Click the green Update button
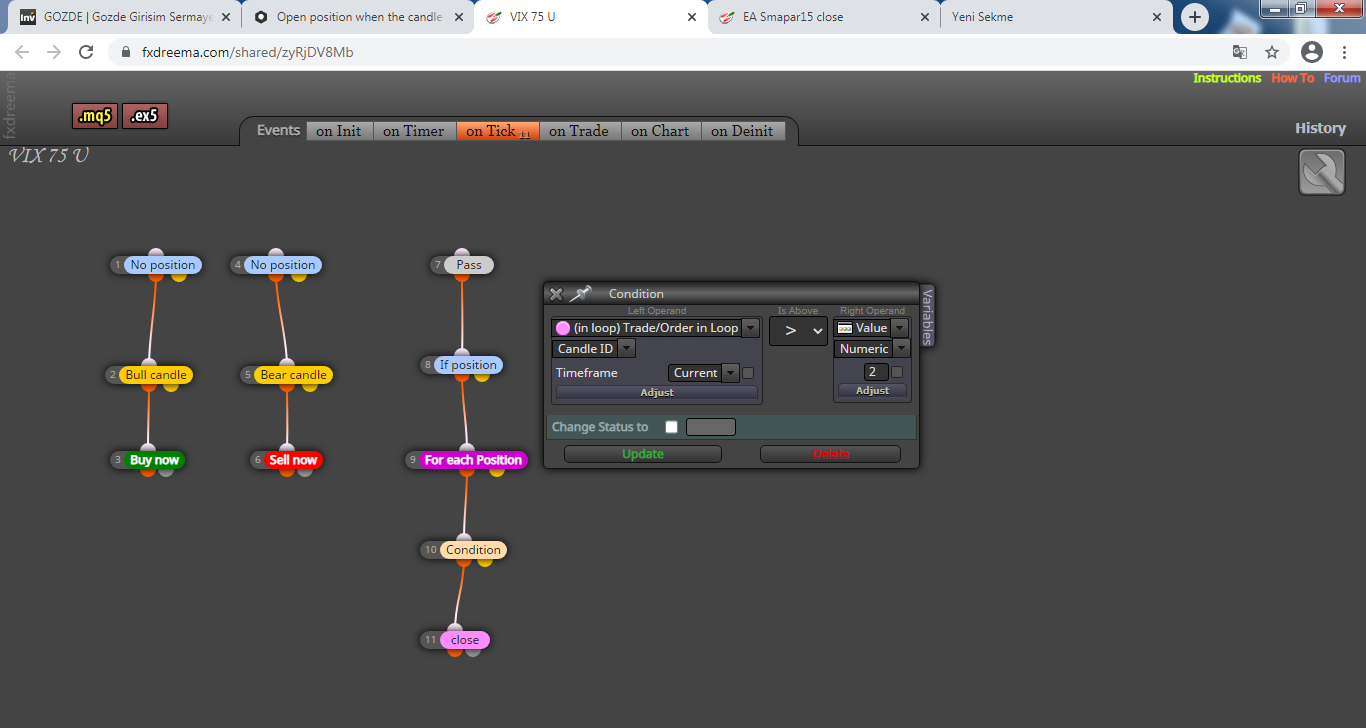 [643, 454]
